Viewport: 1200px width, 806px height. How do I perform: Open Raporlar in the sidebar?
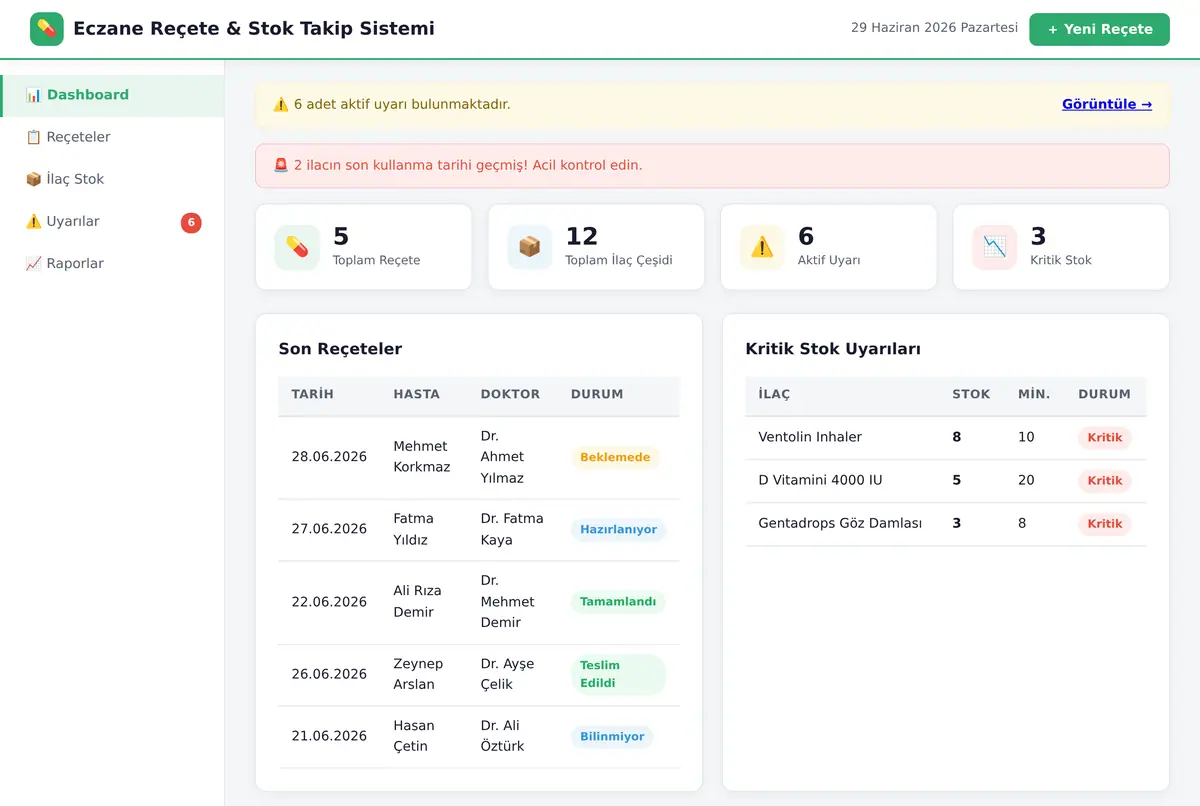click(112, 263)
